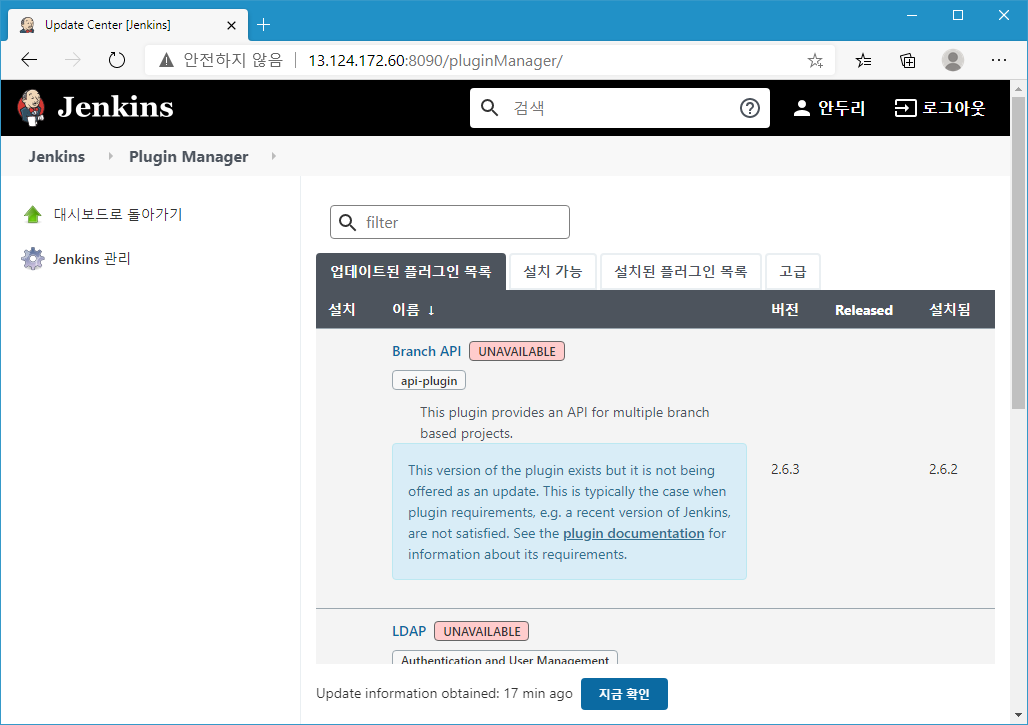Click the scrollbar up arrow
The height and width of the screenshot is (725, 1028).
click(x=1018, y=88)
